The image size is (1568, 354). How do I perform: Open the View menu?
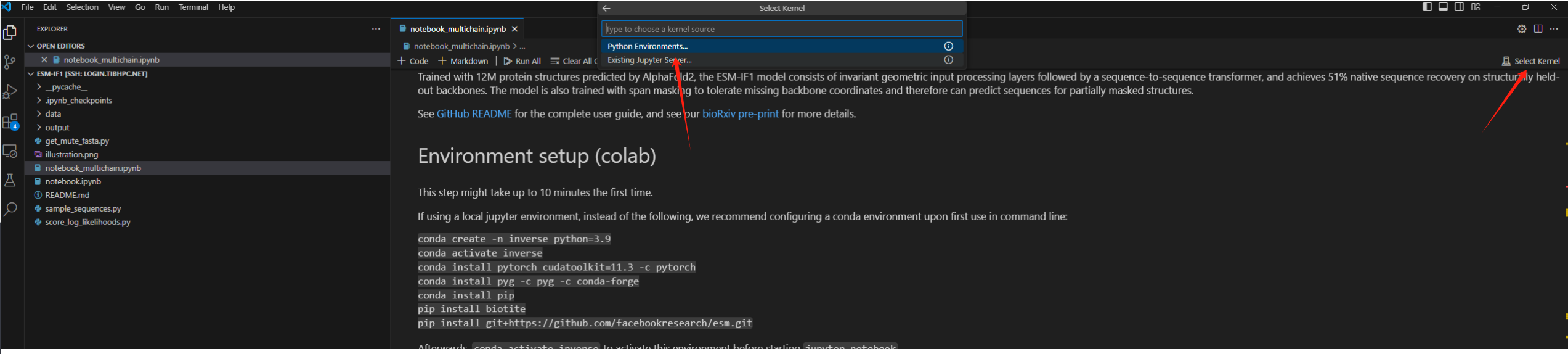[x=116, y=7]
